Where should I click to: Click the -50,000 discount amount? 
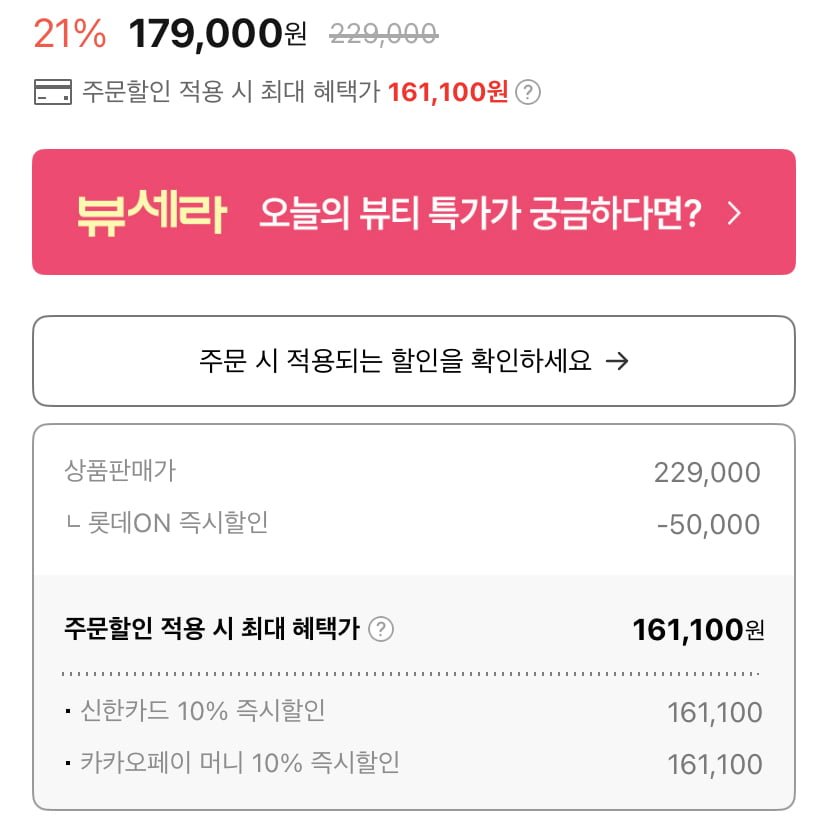click(709, 525)
